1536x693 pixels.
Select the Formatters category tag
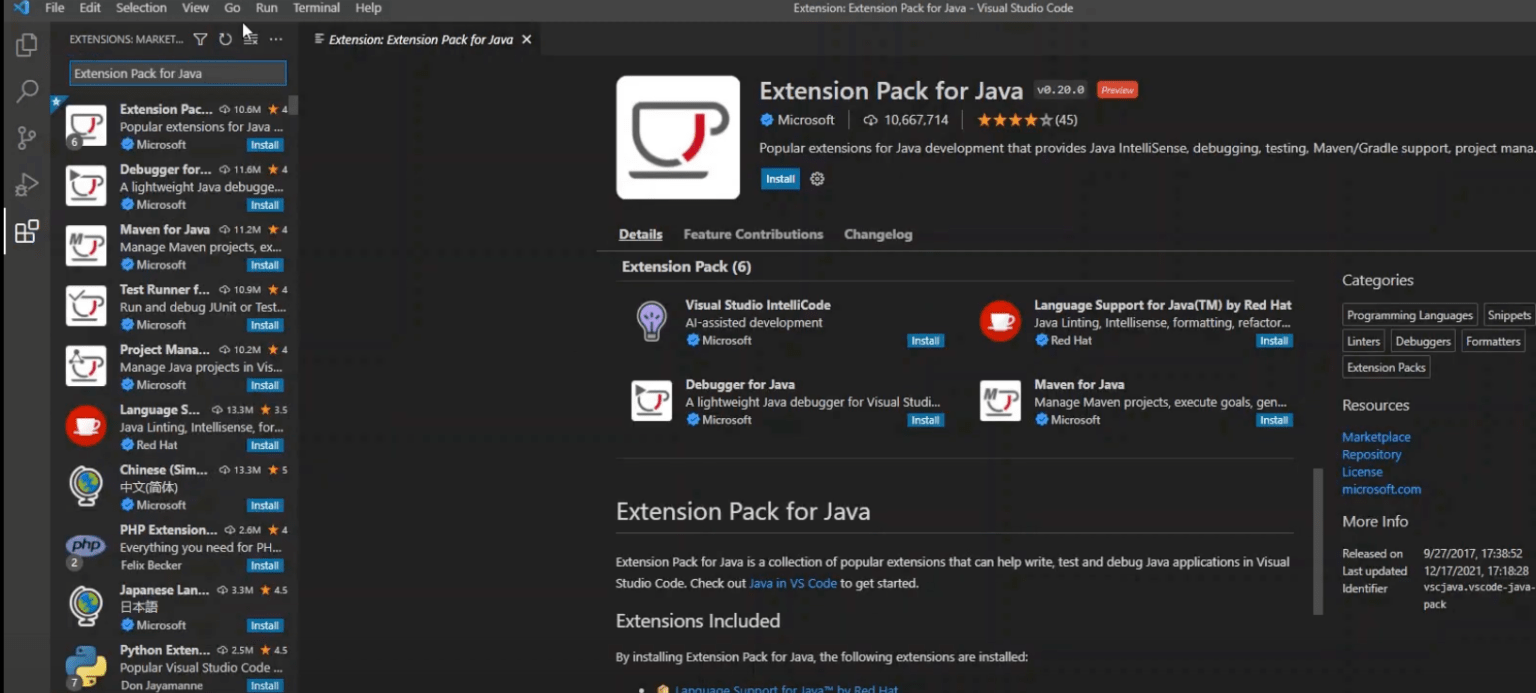click(x=1493, y=341)
